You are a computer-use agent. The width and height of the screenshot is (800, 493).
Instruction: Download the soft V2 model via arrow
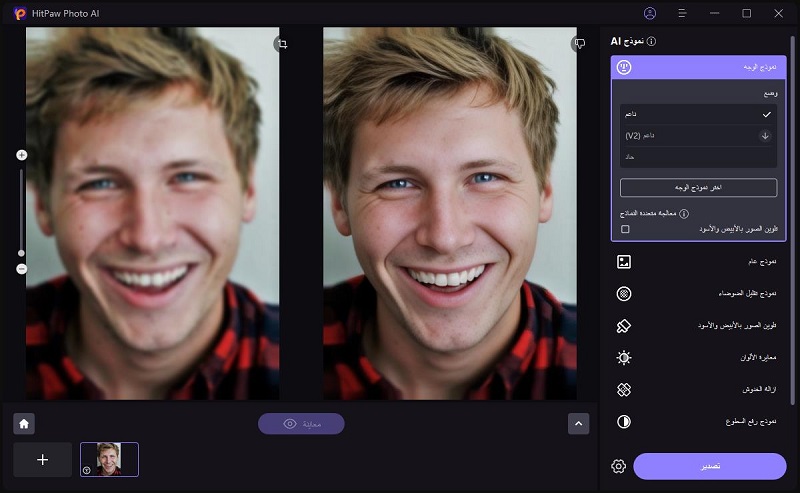pos(765,136)
